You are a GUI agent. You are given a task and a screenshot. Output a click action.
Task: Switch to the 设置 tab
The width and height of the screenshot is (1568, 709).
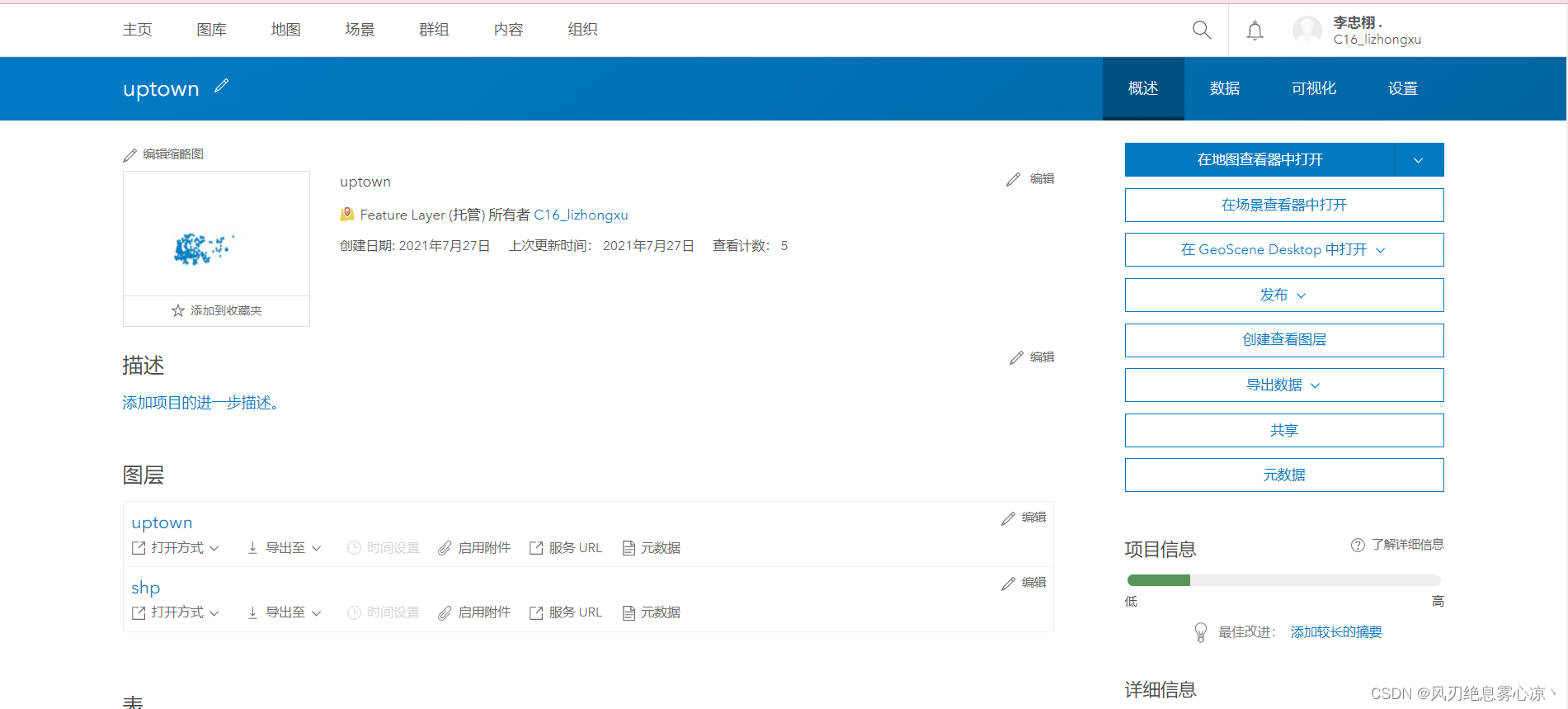[x=1402, y=88]
